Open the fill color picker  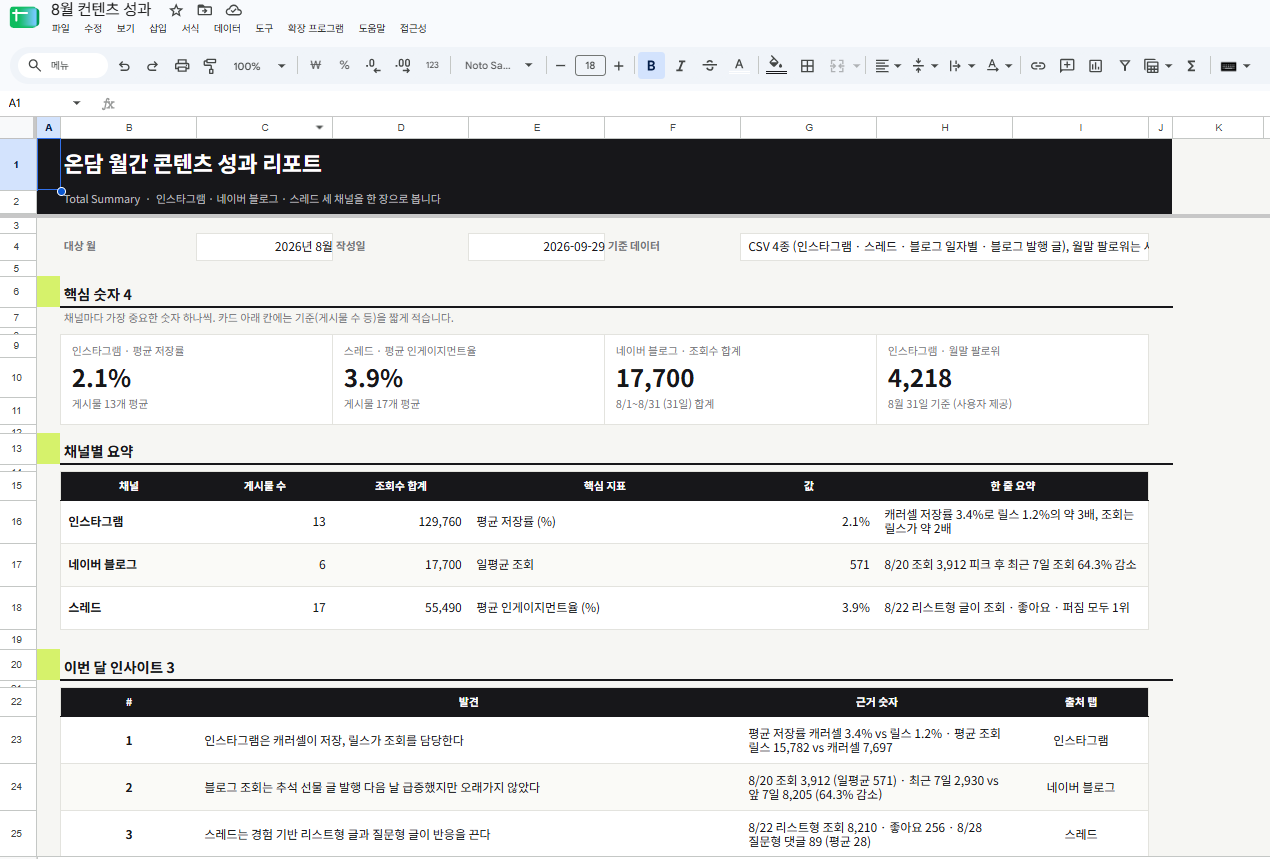coord(777,66)
